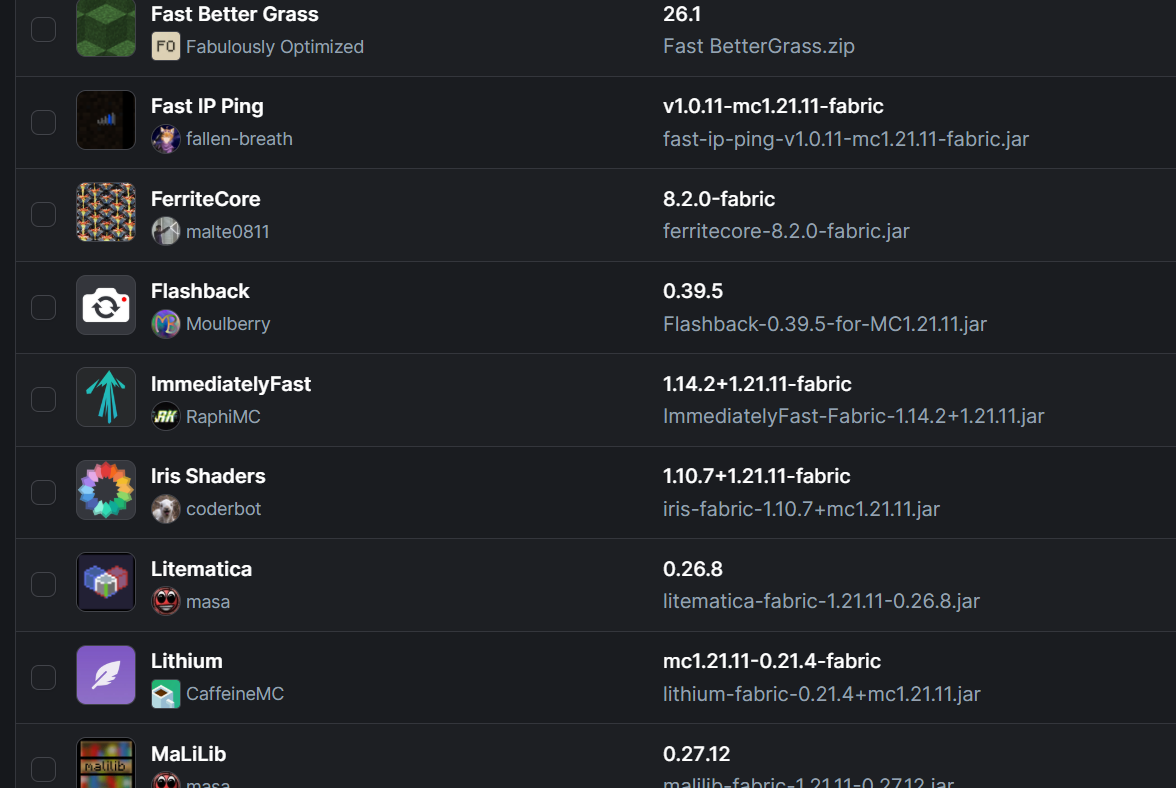The image size is (1176, 788).
Task: Check the Lithium mod checkbox
Action: click(x=44, y=678)
